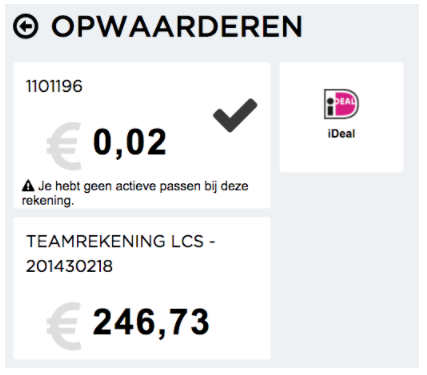Click the back arrow icon beside Opwaarderen
427x375 pixels.
click(x=26, y=26)
